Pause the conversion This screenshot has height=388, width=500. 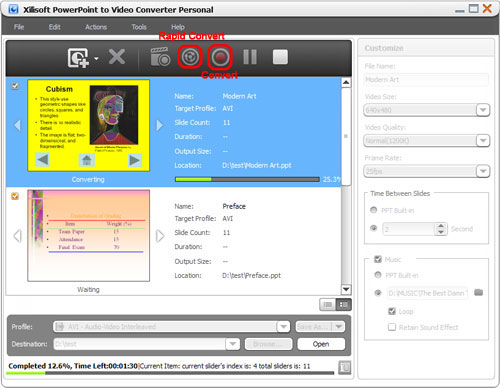(250, 57)
